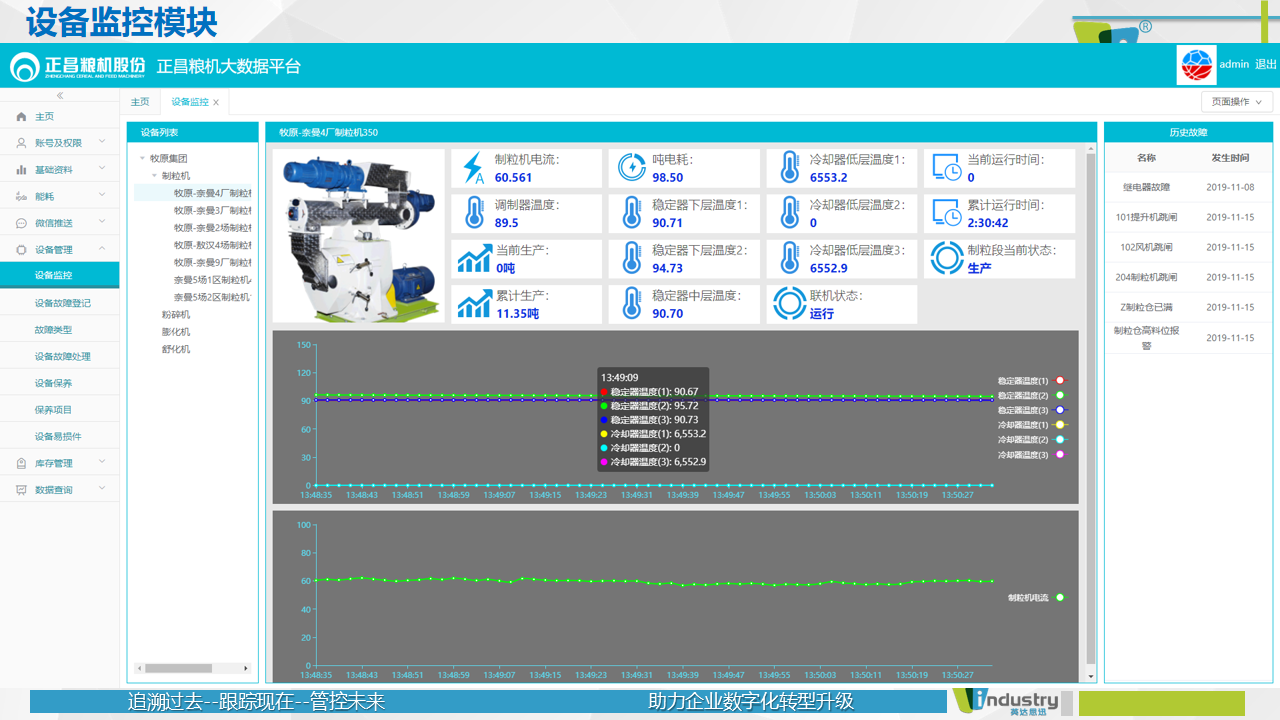The height and width of the screenshot is (720, 1280).
Task: Open 设备易损件 in the sidebar
Action: click(60, 436)
